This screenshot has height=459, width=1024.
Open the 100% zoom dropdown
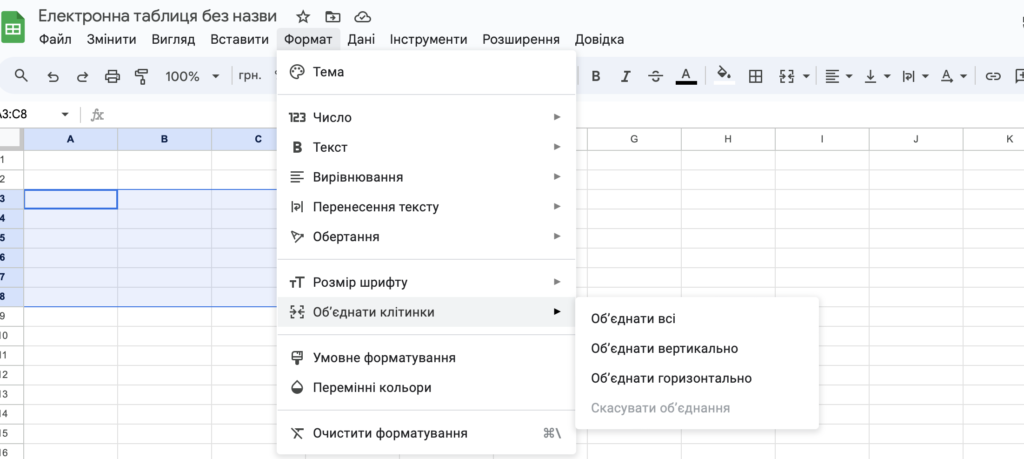(192, 76)
